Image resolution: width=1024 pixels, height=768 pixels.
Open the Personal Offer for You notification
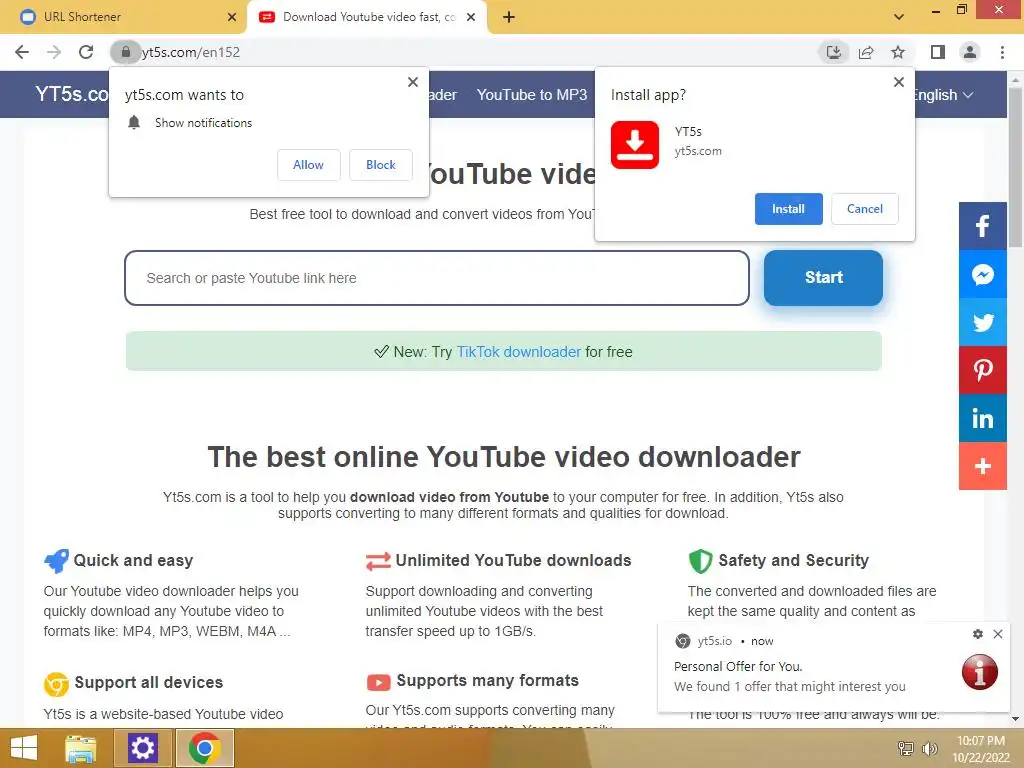point(834,669)
